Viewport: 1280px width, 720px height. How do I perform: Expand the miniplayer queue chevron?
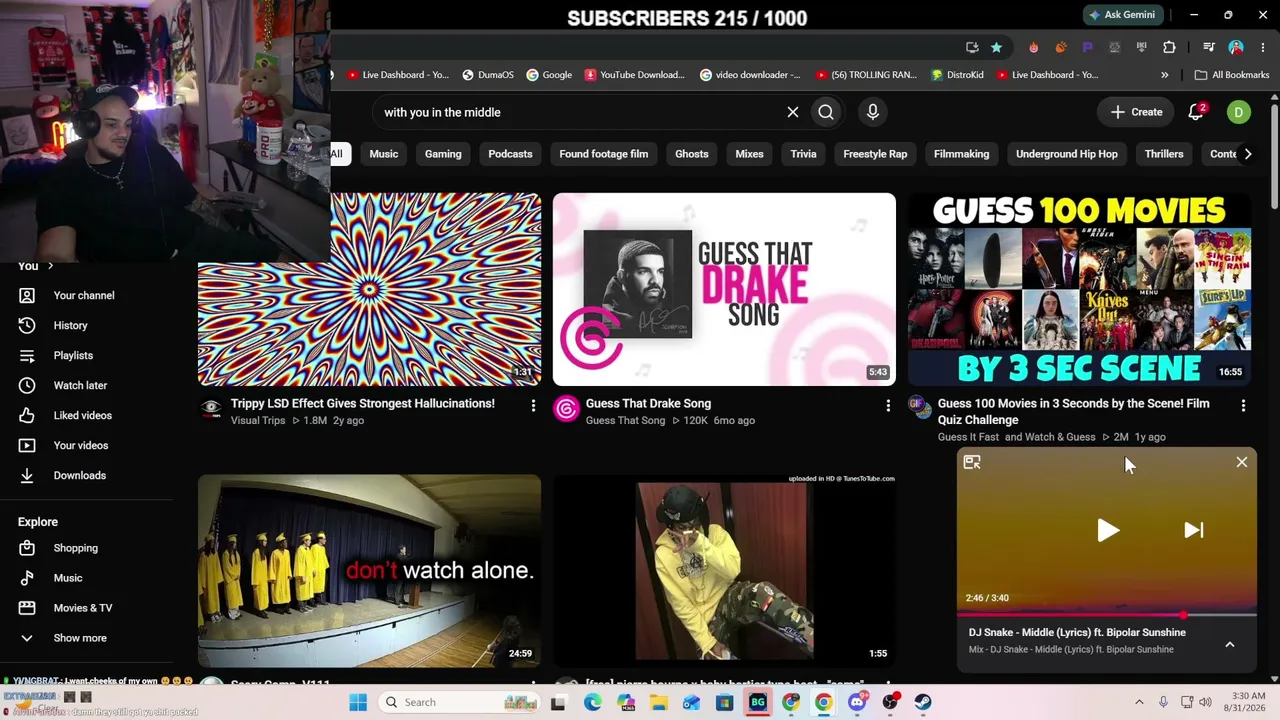point(1230,644)
